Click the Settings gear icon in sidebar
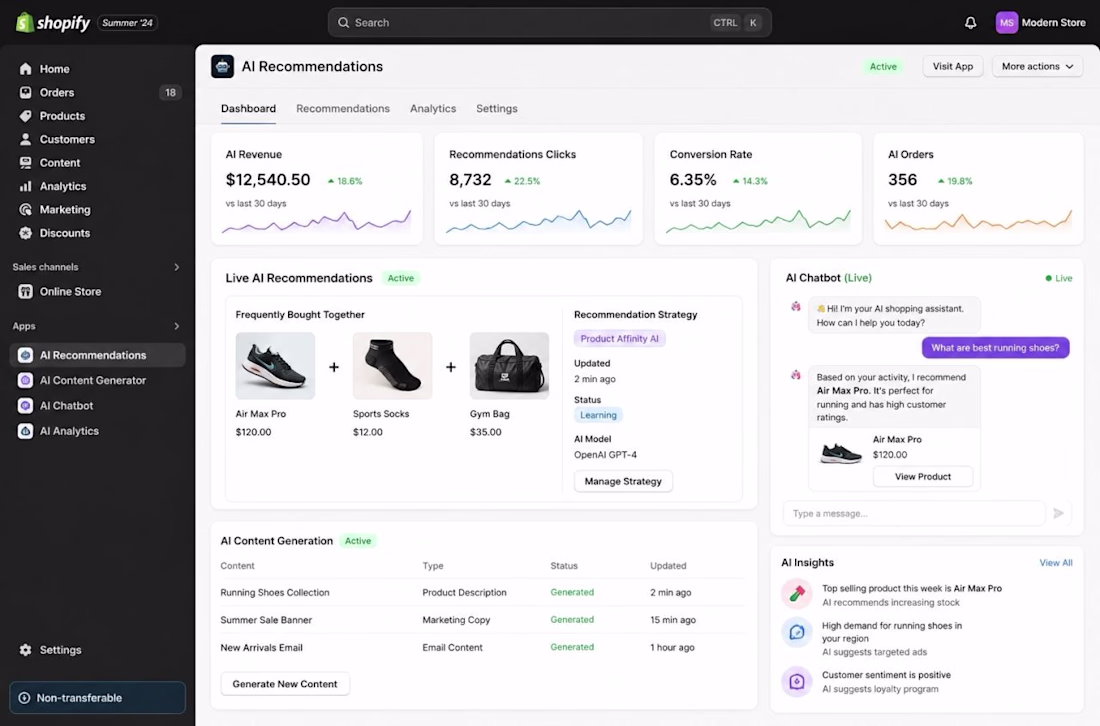 coord(25,650)
